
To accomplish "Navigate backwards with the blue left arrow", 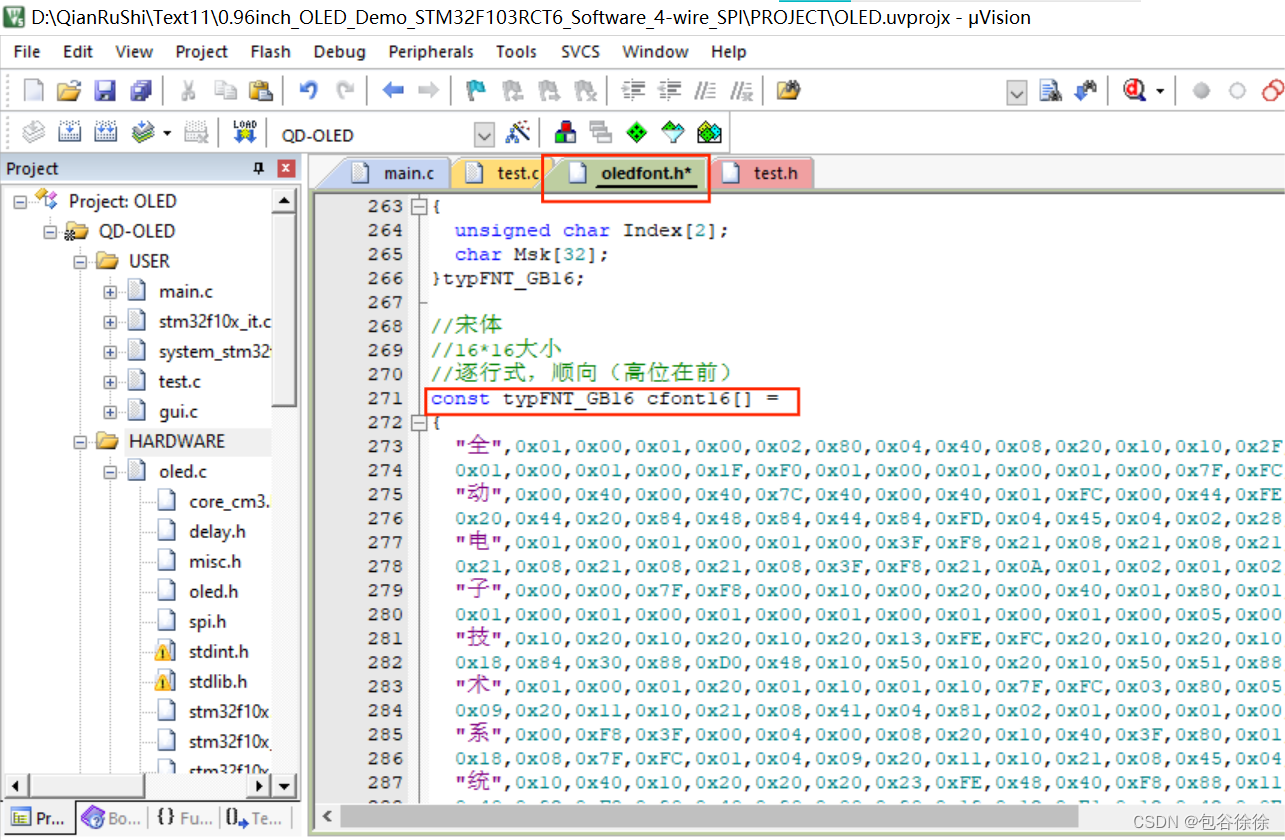I will [x=393, y=91].
